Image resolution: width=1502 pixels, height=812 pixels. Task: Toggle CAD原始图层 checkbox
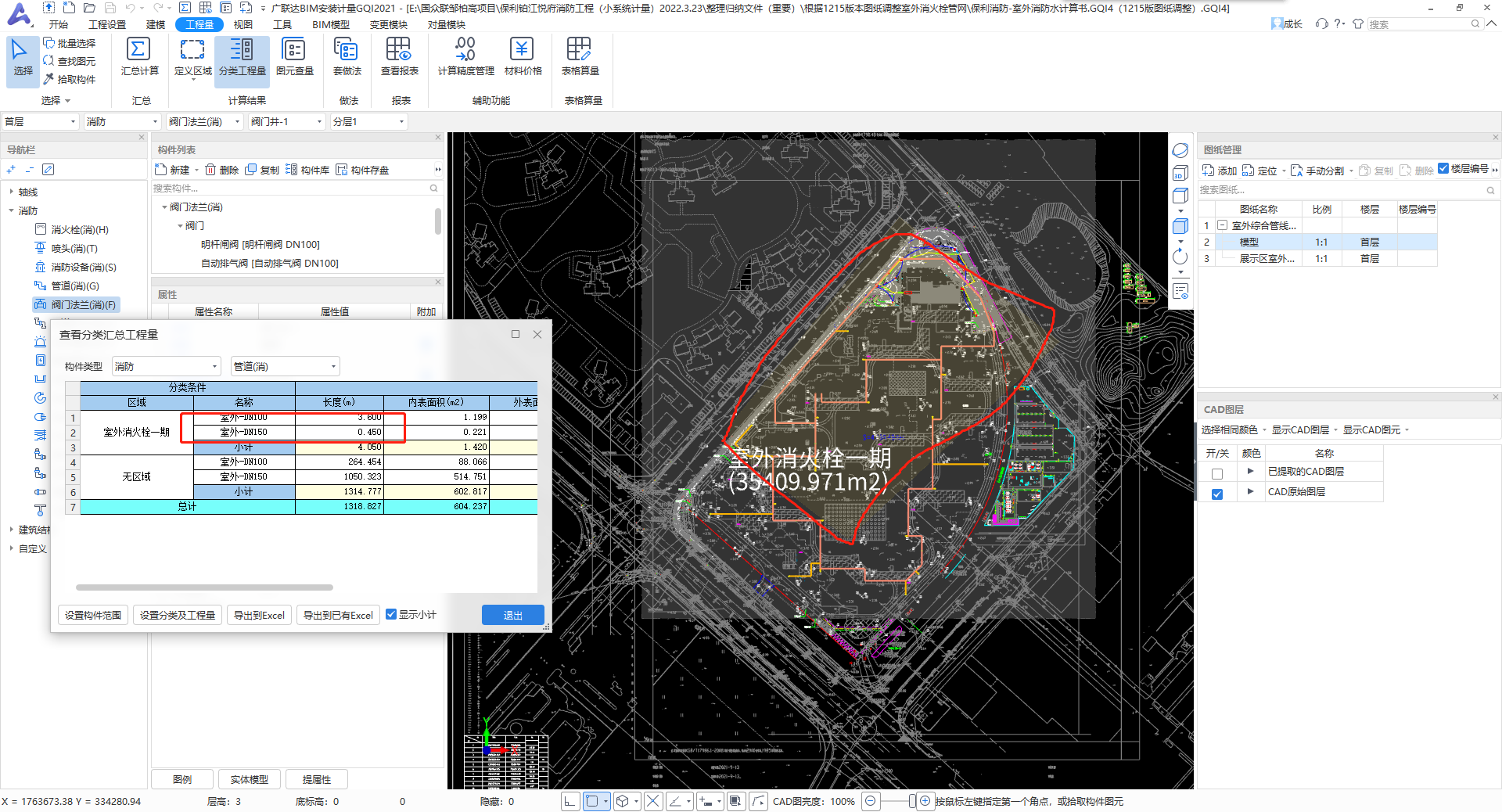(1217, 494)
